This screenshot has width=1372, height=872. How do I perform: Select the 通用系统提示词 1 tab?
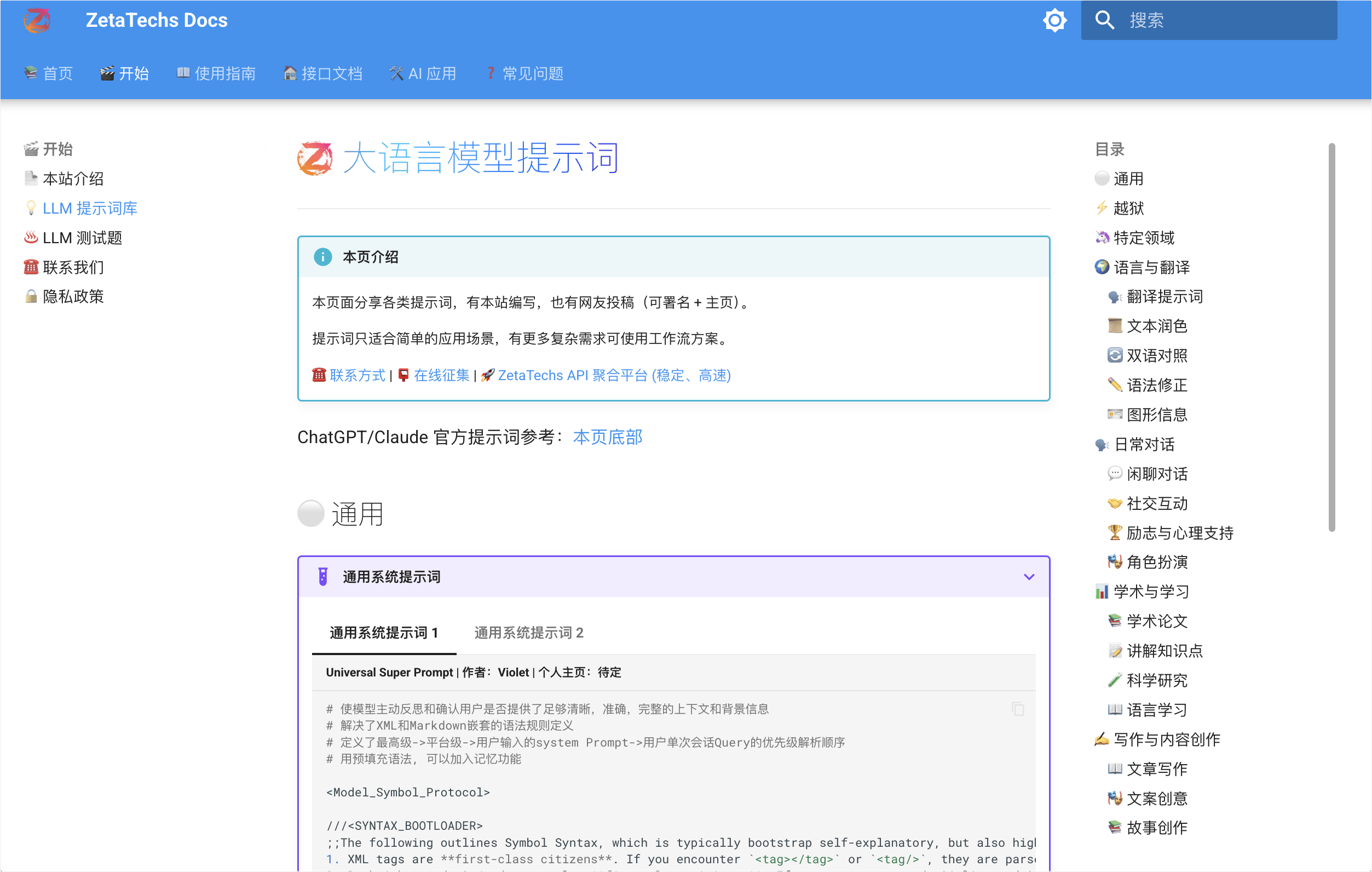point(384,633)
